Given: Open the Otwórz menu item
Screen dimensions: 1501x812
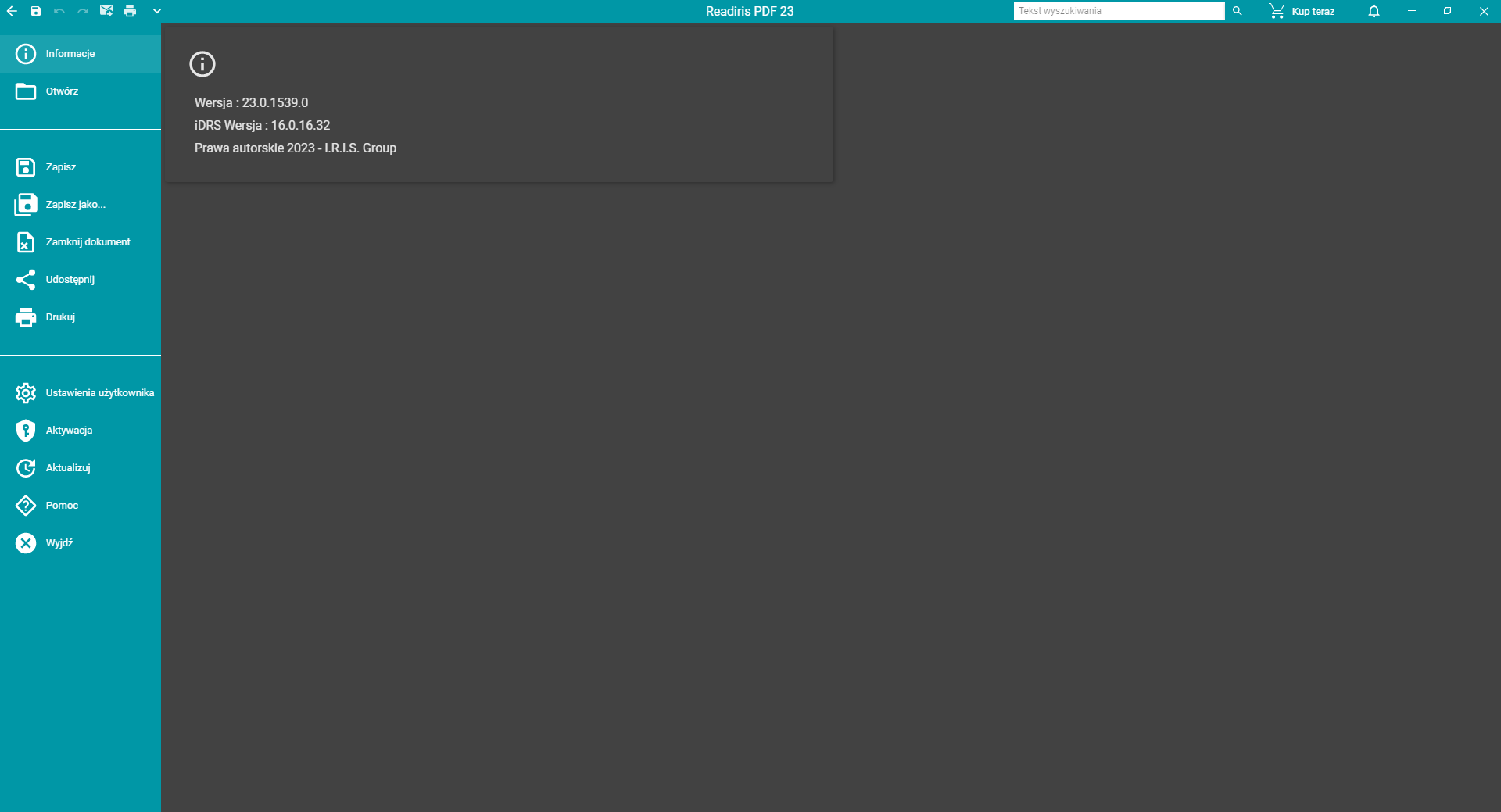Looking at the screenshot, I should [81, 91].
